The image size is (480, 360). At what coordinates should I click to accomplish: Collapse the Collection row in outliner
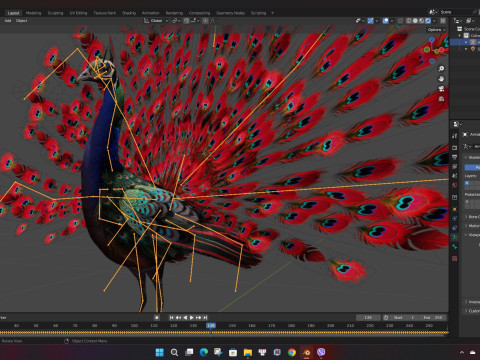[x=460, y=36]
